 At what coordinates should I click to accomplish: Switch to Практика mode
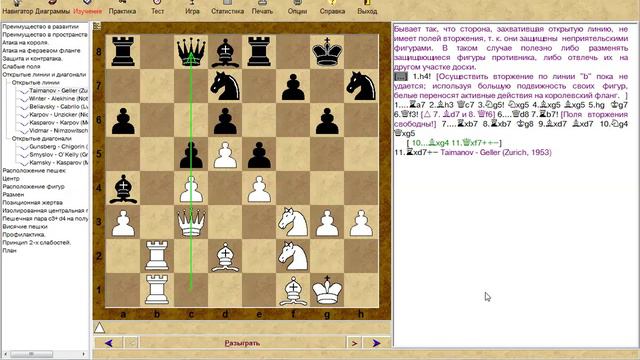point(122,8)
